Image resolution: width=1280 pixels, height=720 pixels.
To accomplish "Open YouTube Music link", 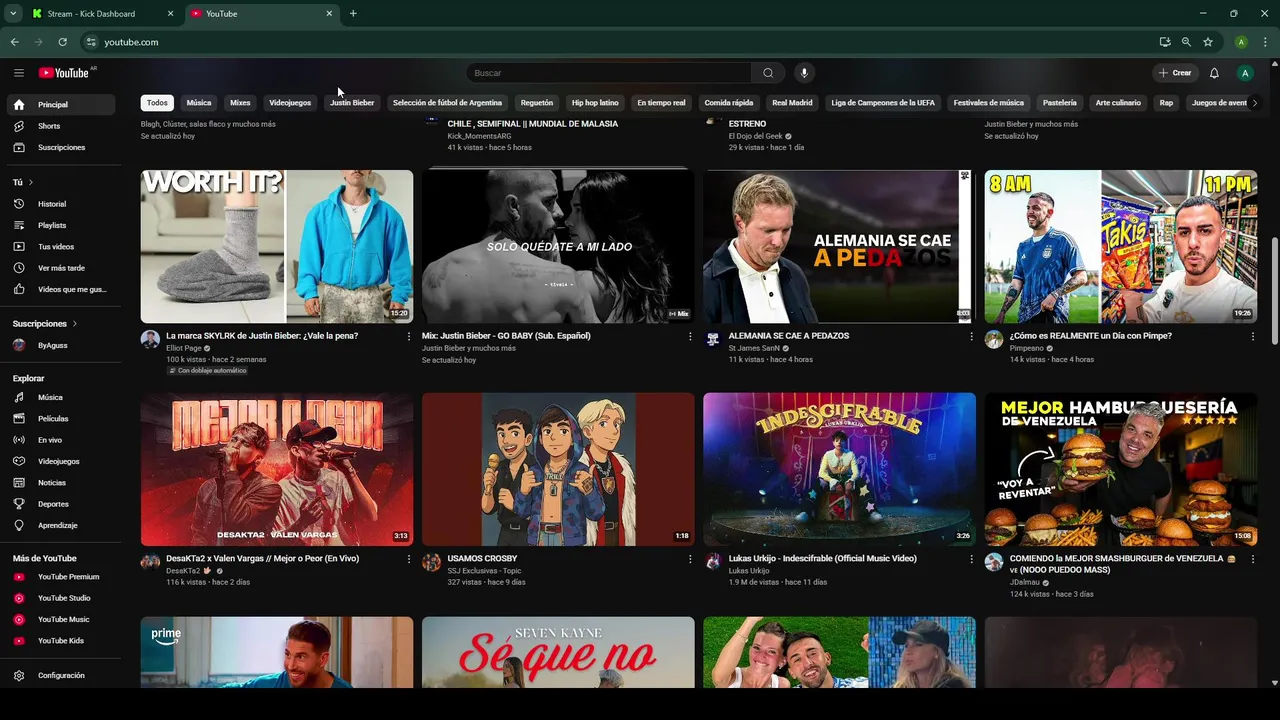I will pyautogui.click(x=60, y=619).
